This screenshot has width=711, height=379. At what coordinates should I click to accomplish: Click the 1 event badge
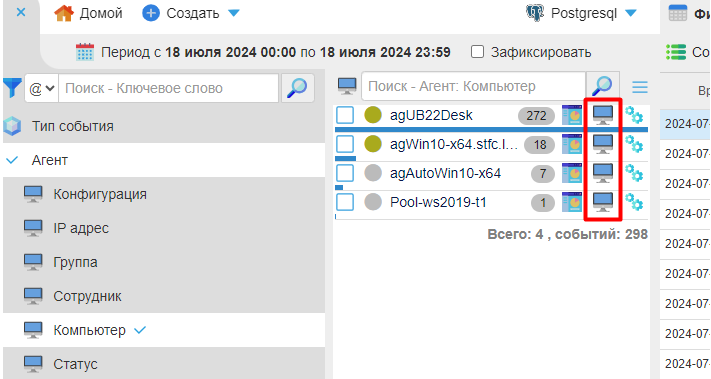pos(543,203)
